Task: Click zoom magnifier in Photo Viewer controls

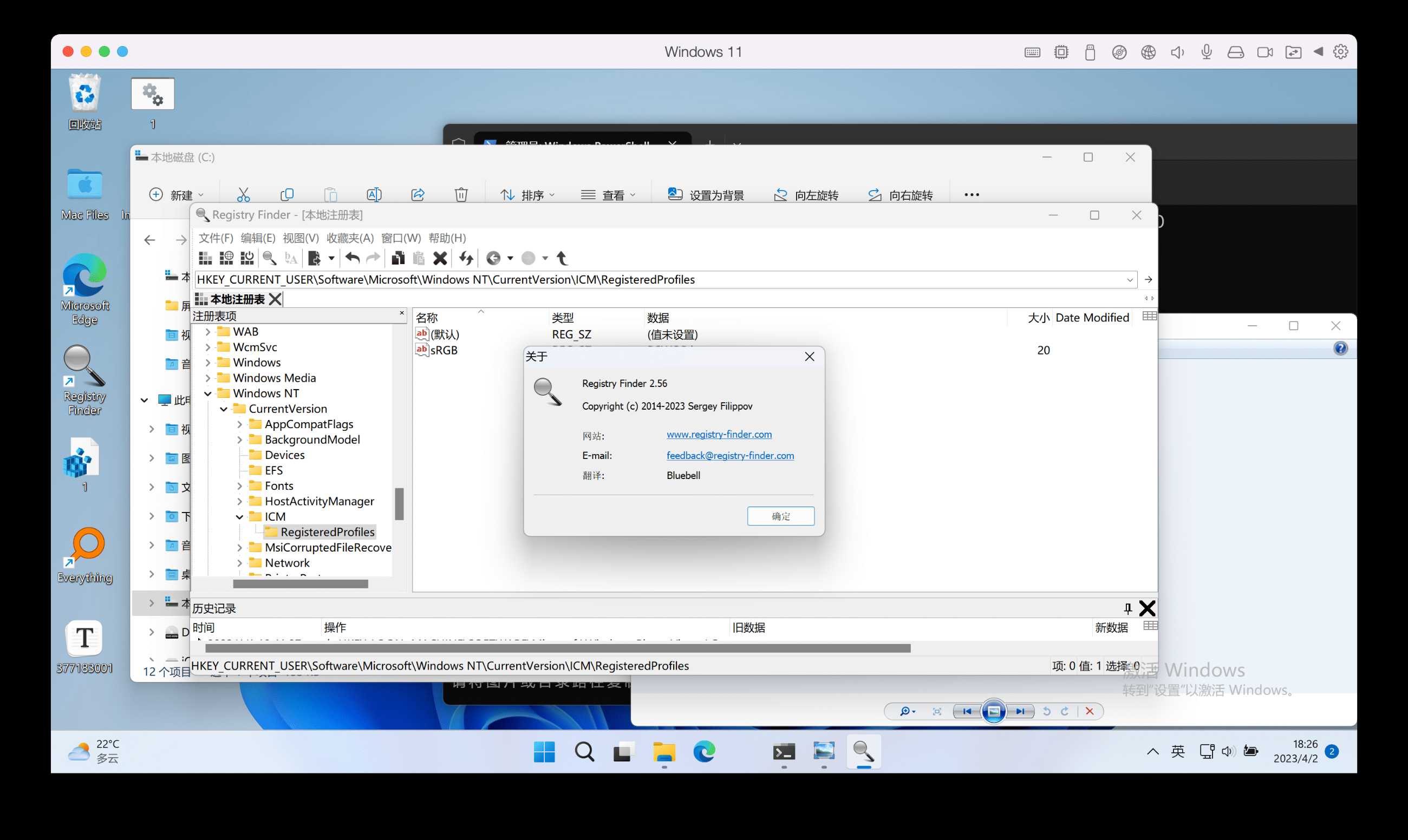Action: 907,712
